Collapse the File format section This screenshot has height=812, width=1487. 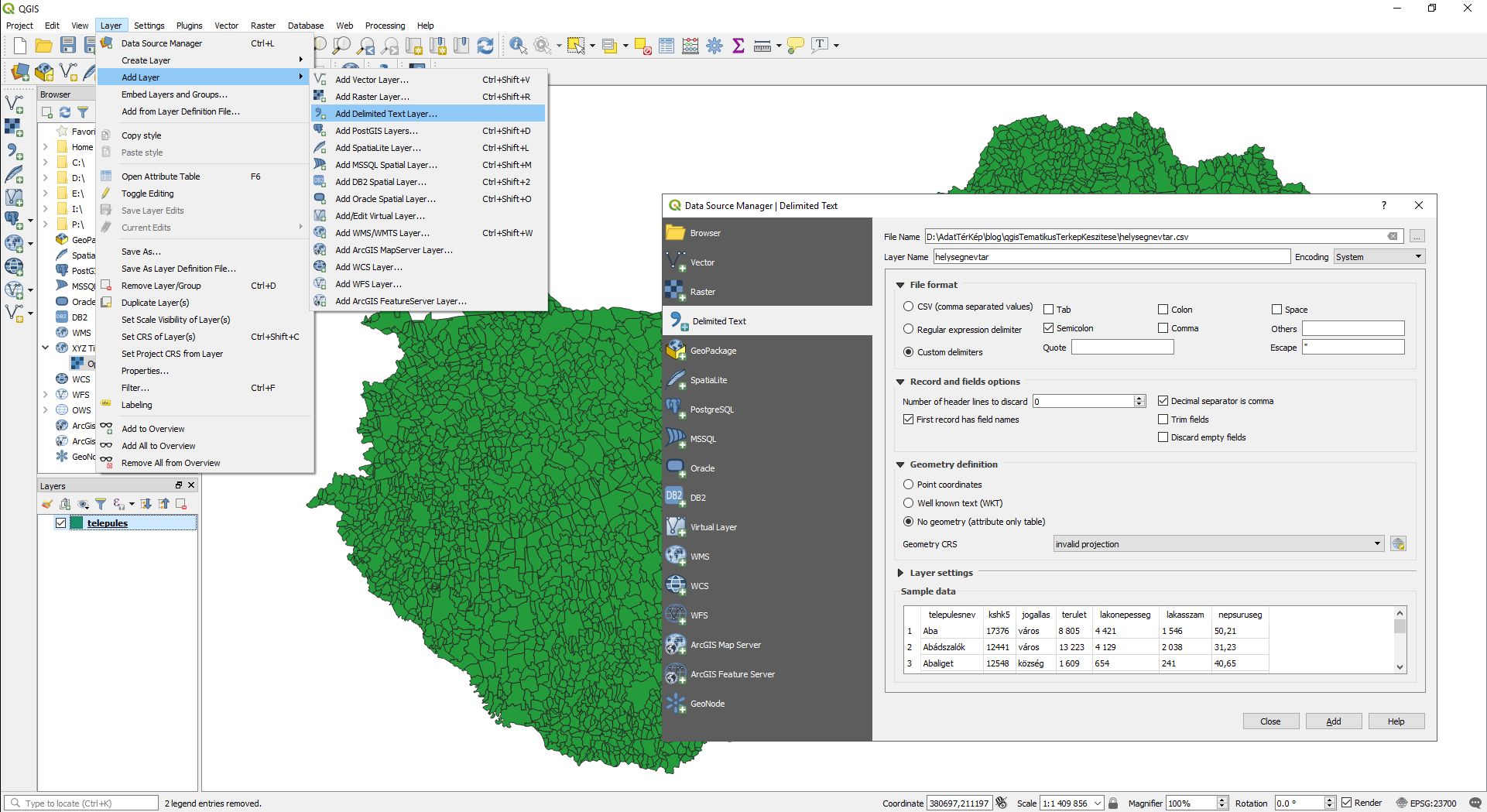[x=900, y=285]
